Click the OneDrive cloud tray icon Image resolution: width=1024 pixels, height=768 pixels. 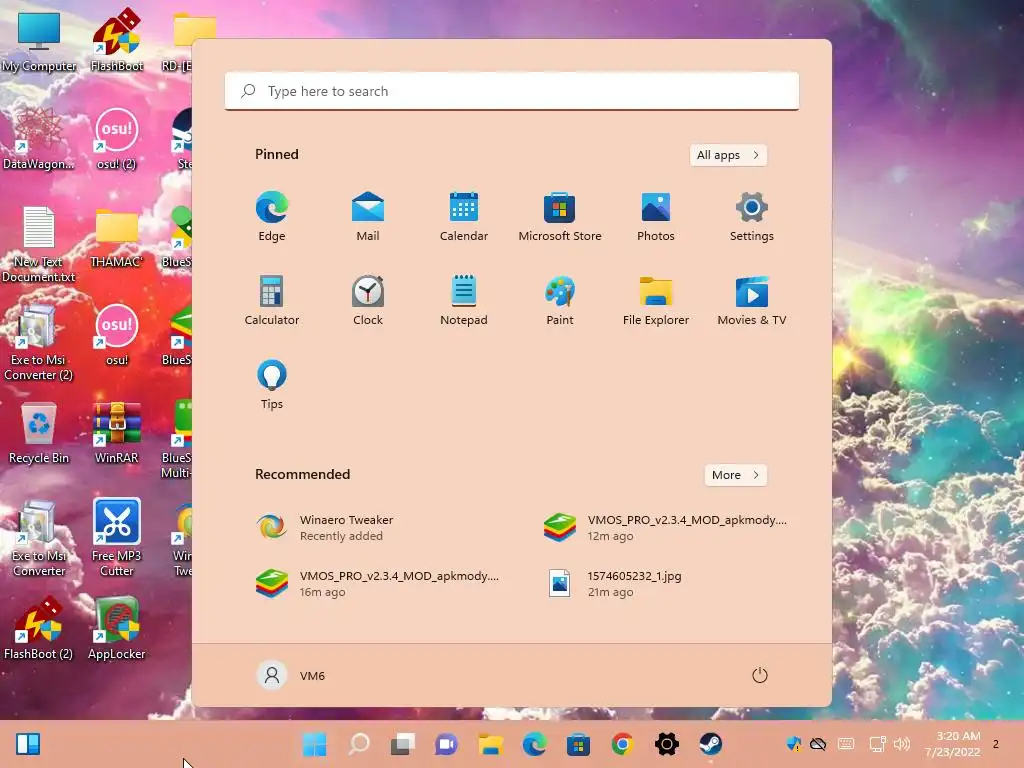(x=818, y=744)
